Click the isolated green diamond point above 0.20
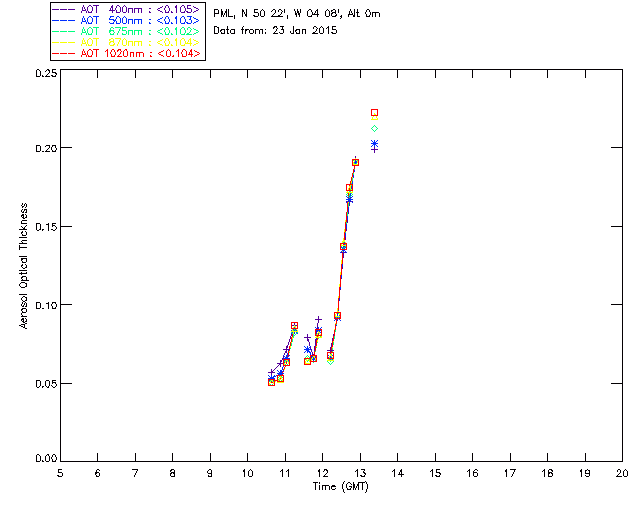The height and width of the screenshot is (512, 640). point(374,129)
